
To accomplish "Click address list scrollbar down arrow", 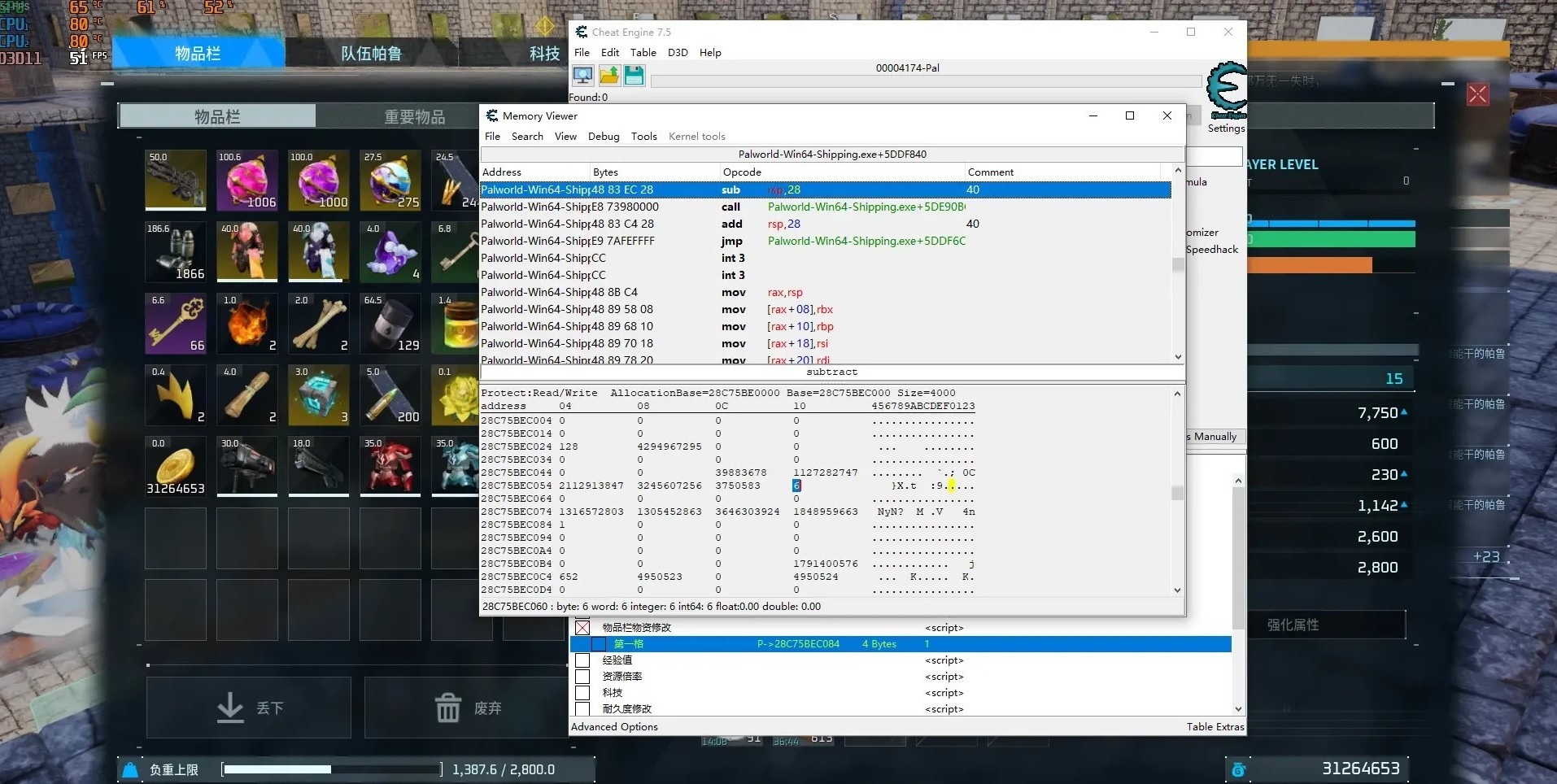I will (1238, 709).
